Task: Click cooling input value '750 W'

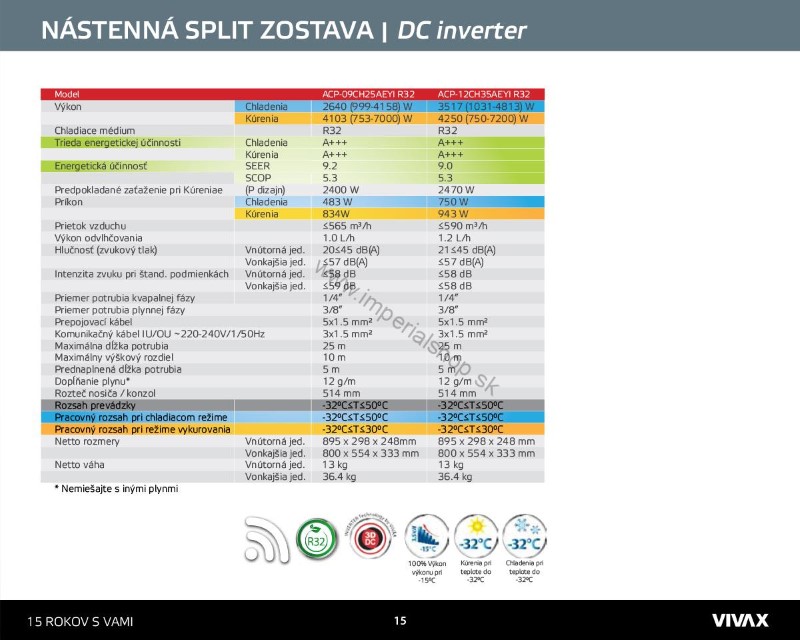Action: point(453,202)
